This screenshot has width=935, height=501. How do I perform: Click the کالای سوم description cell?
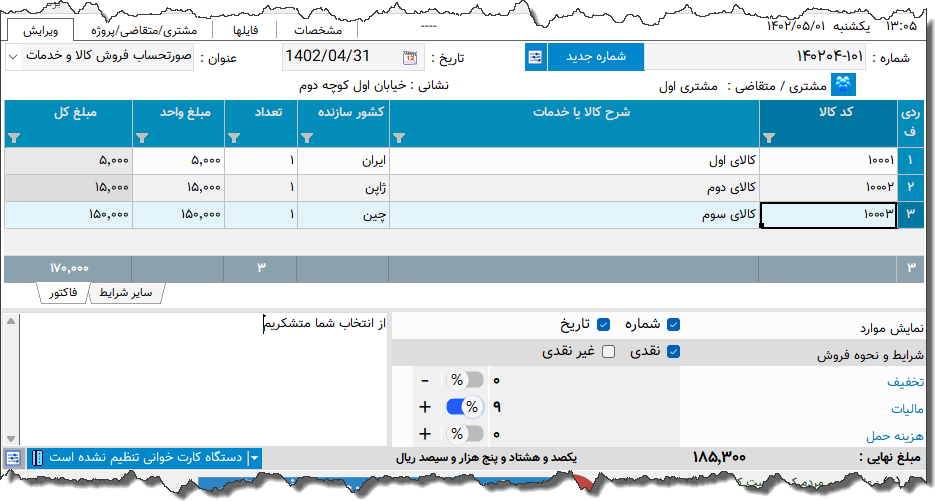(574, 215)
